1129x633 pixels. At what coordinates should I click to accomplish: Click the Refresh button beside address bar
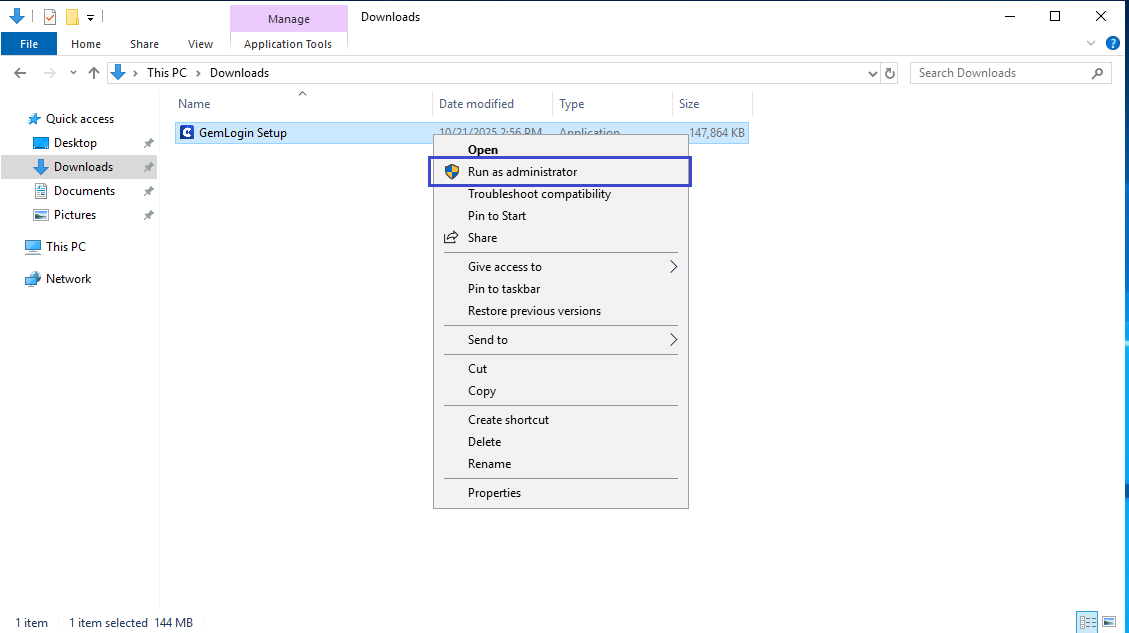891,73
